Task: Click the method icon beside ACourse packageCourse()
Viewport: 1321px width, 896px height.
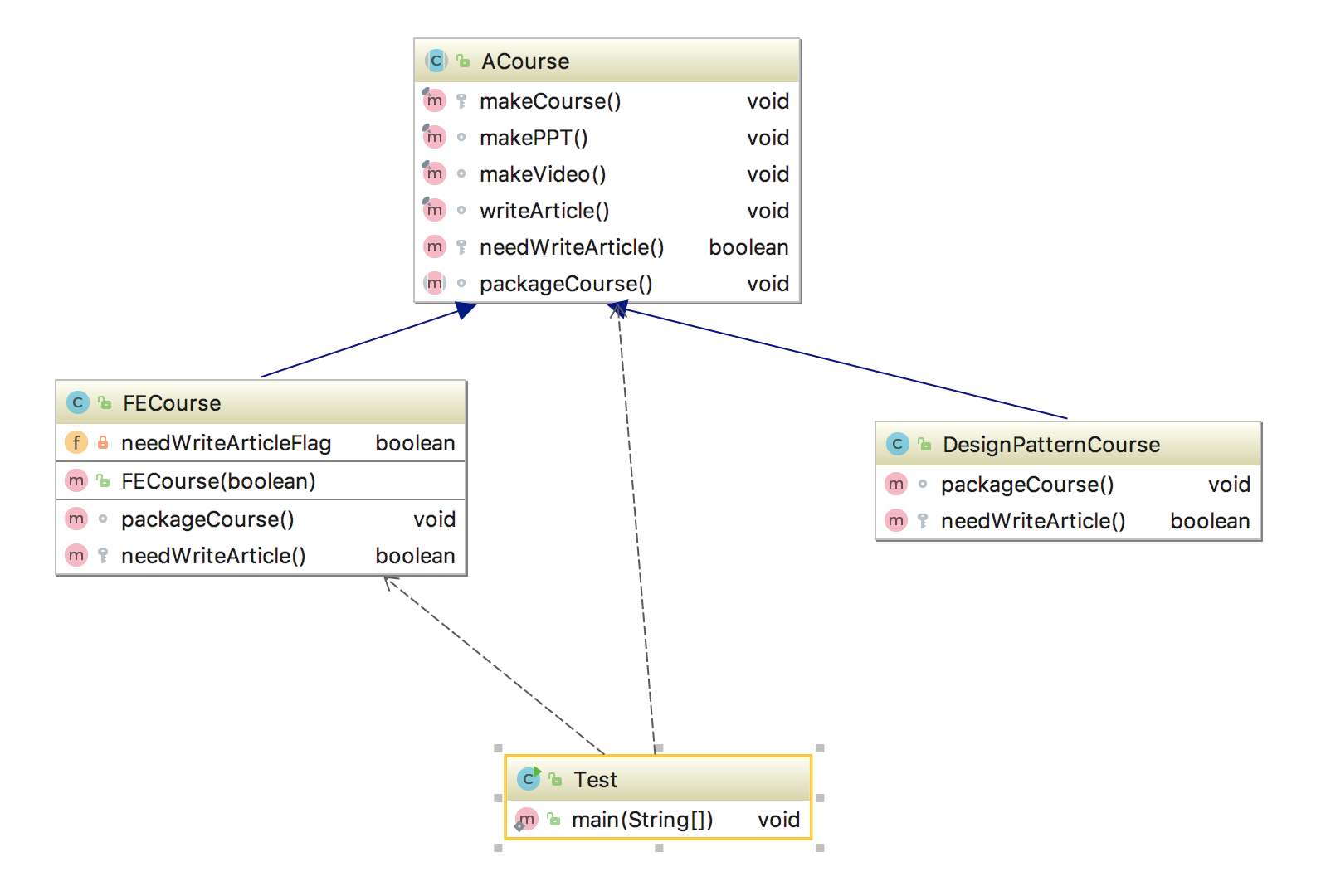Action: tap(434, 283)
